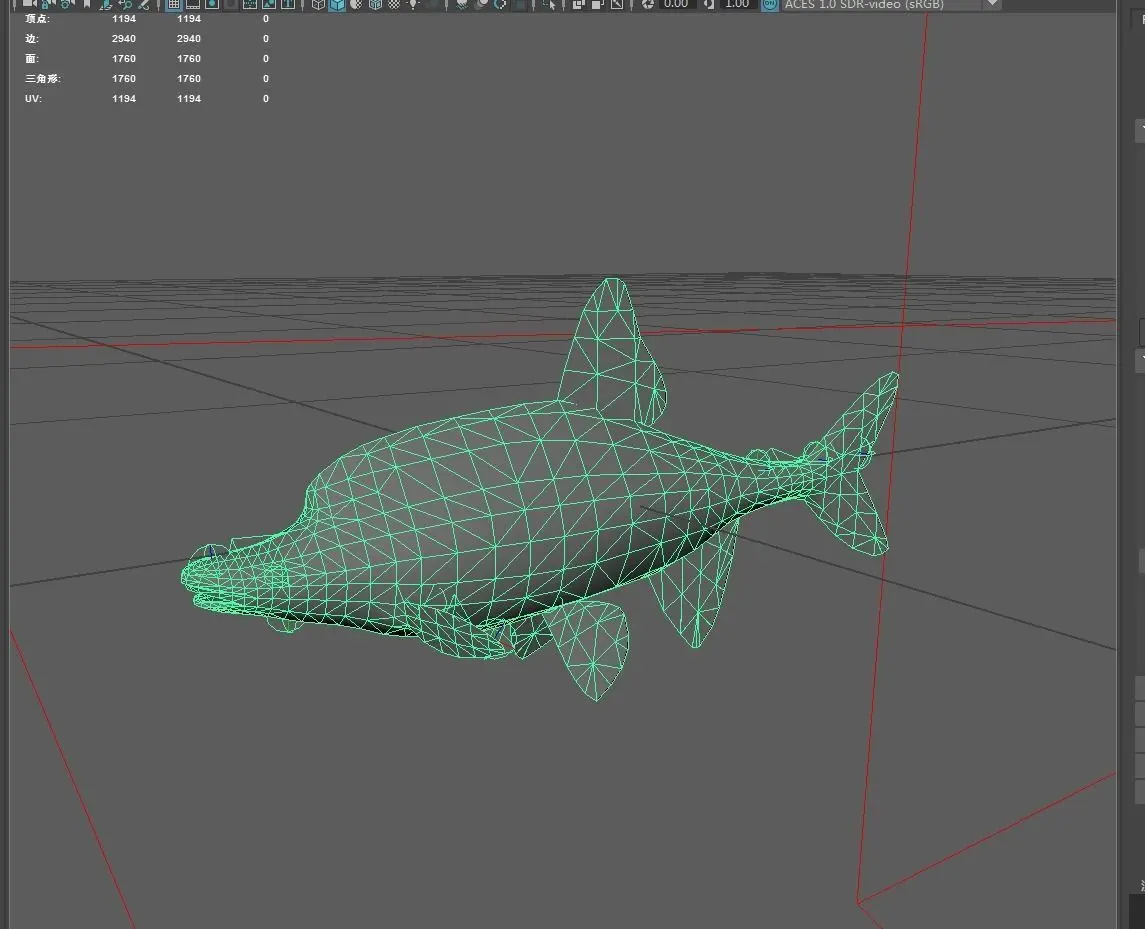Click the Motion Blur icon
The width and height of the screenshot is (1145, 929).
(481, 4)
